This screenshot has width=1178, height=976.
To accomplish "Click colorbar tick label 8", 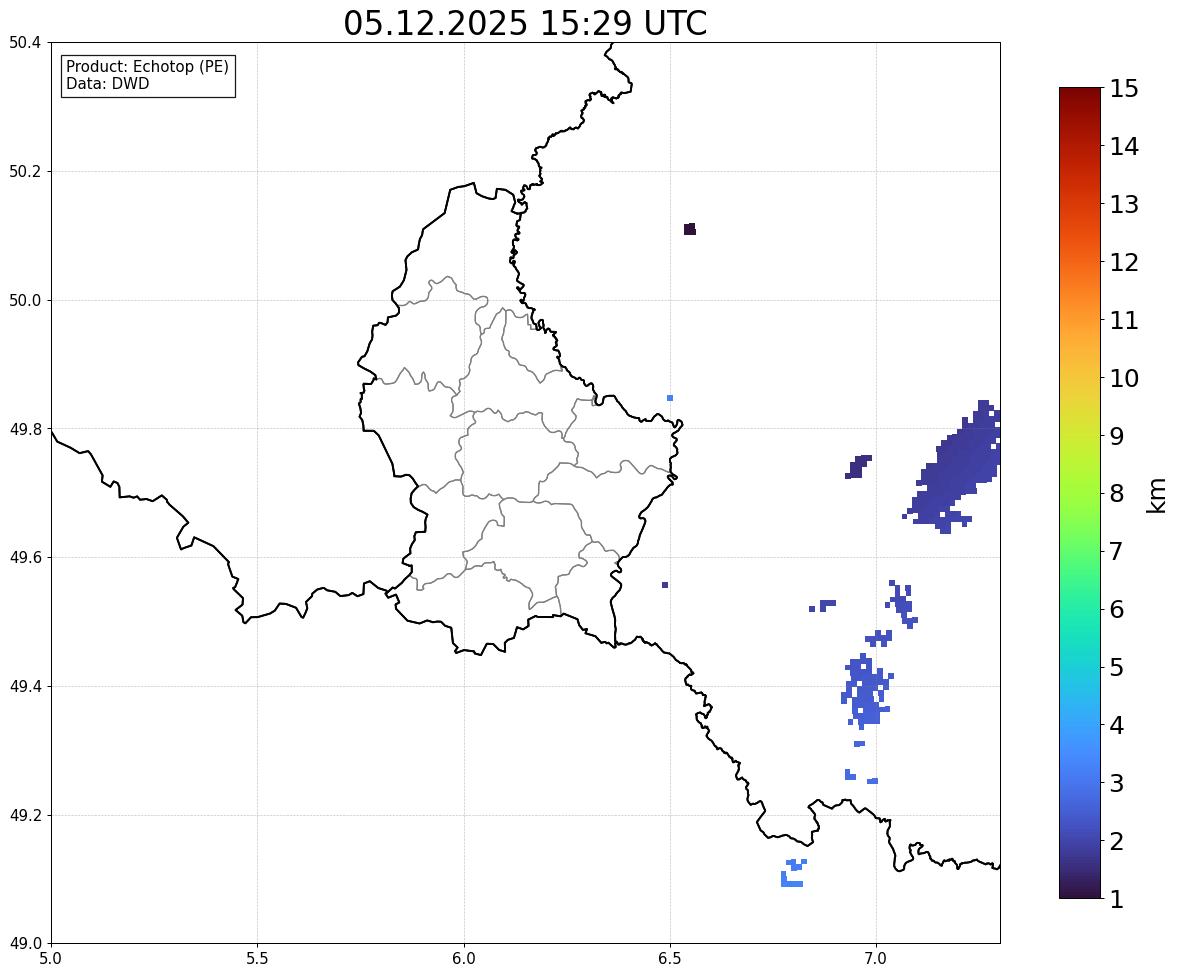I will [x=1117, y=494].
